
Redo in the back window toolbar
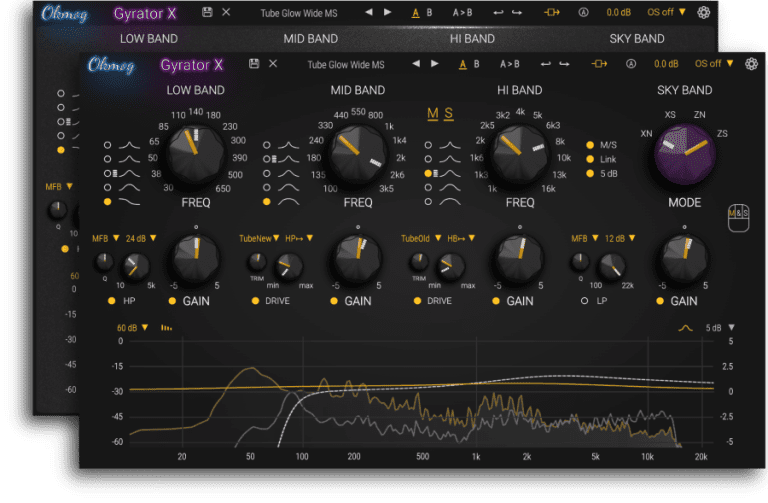pyautogui.click(x=517, y=12)
